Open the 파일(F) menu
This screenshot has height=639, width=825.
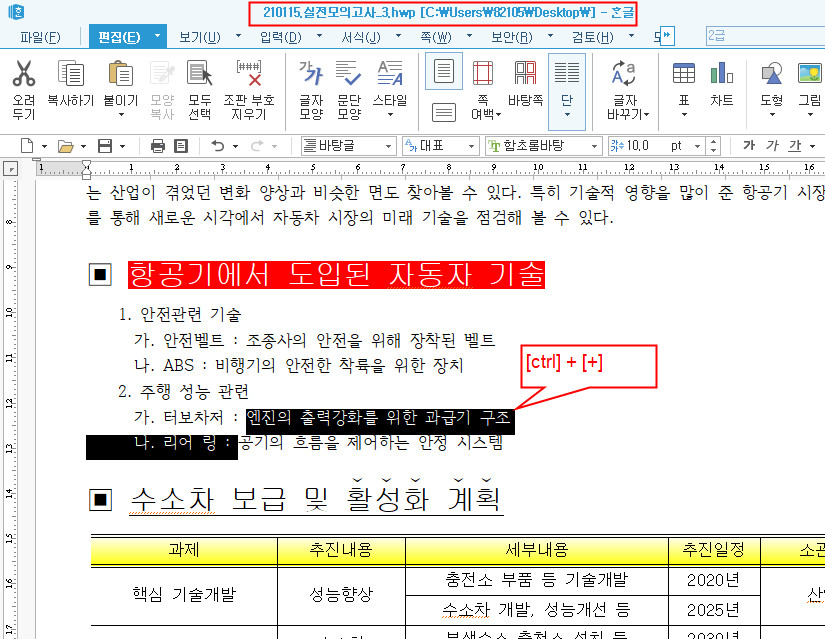tap(40, 38)
